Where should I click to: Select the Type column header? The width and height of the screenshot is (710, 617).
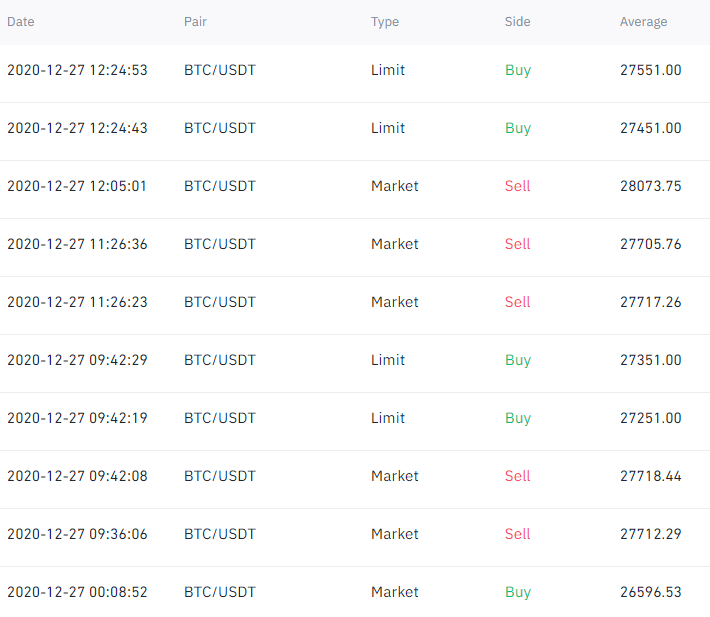click(x=385, y=22)
